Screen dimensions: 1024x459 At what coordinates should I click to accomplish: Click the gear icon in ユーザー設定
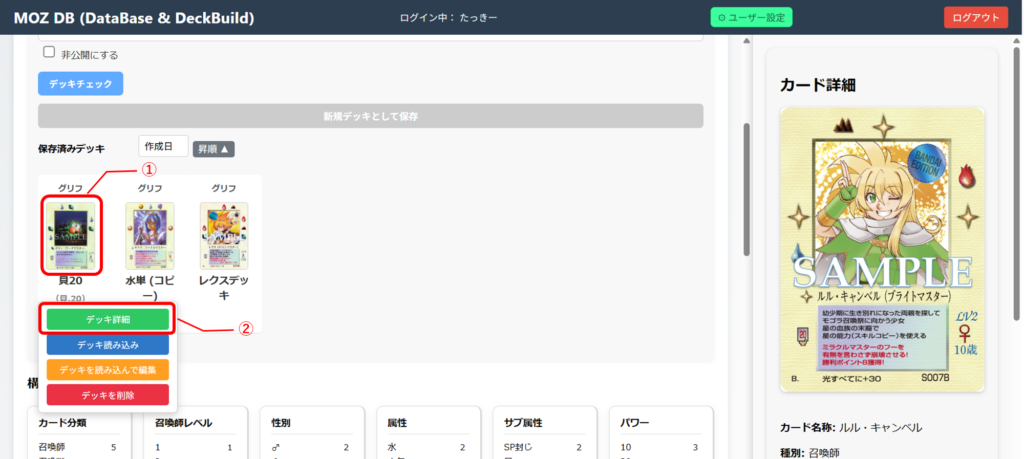tap(722, 18)
